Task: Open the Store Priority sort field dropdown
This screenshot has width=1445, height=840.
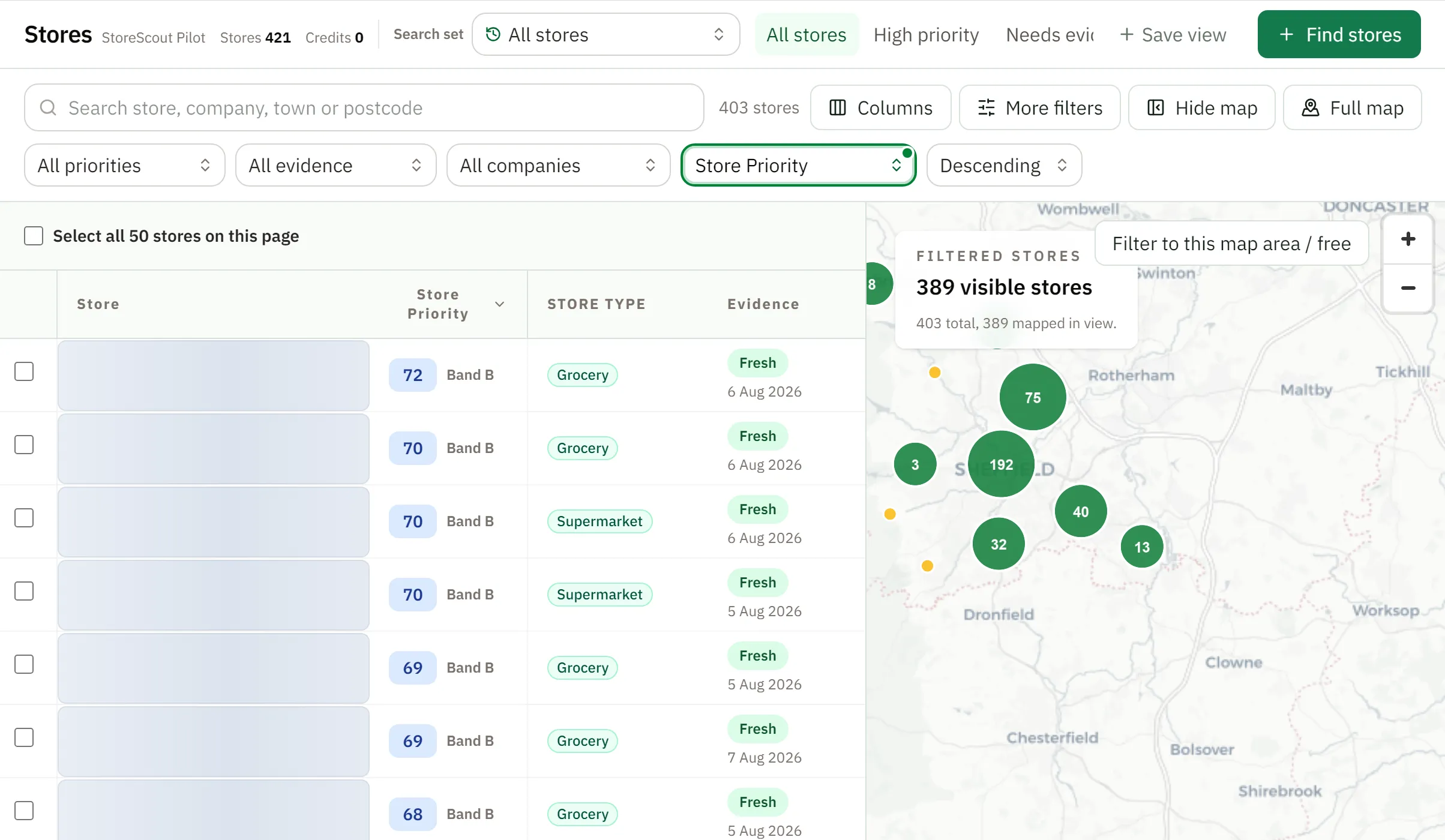Action: [798, 165]
